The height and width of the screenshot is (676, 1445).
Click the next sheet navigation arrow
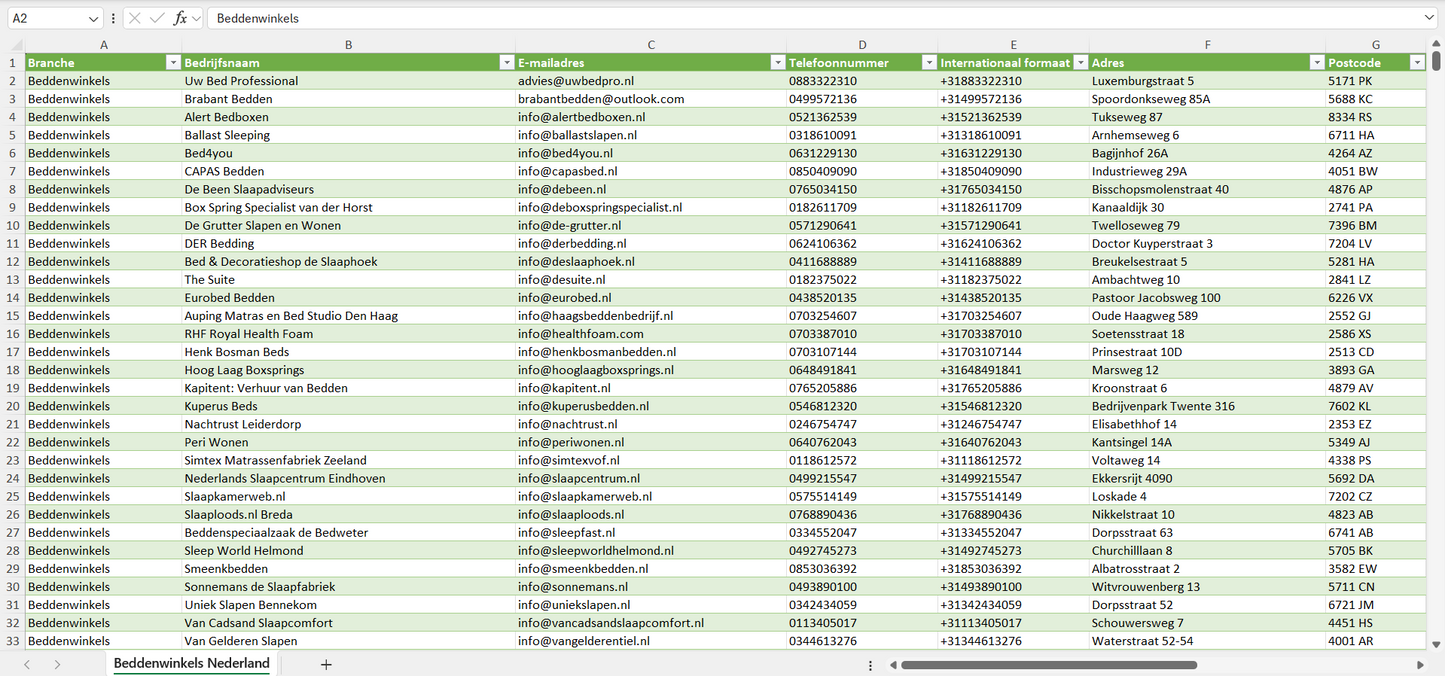pos(57,664)
